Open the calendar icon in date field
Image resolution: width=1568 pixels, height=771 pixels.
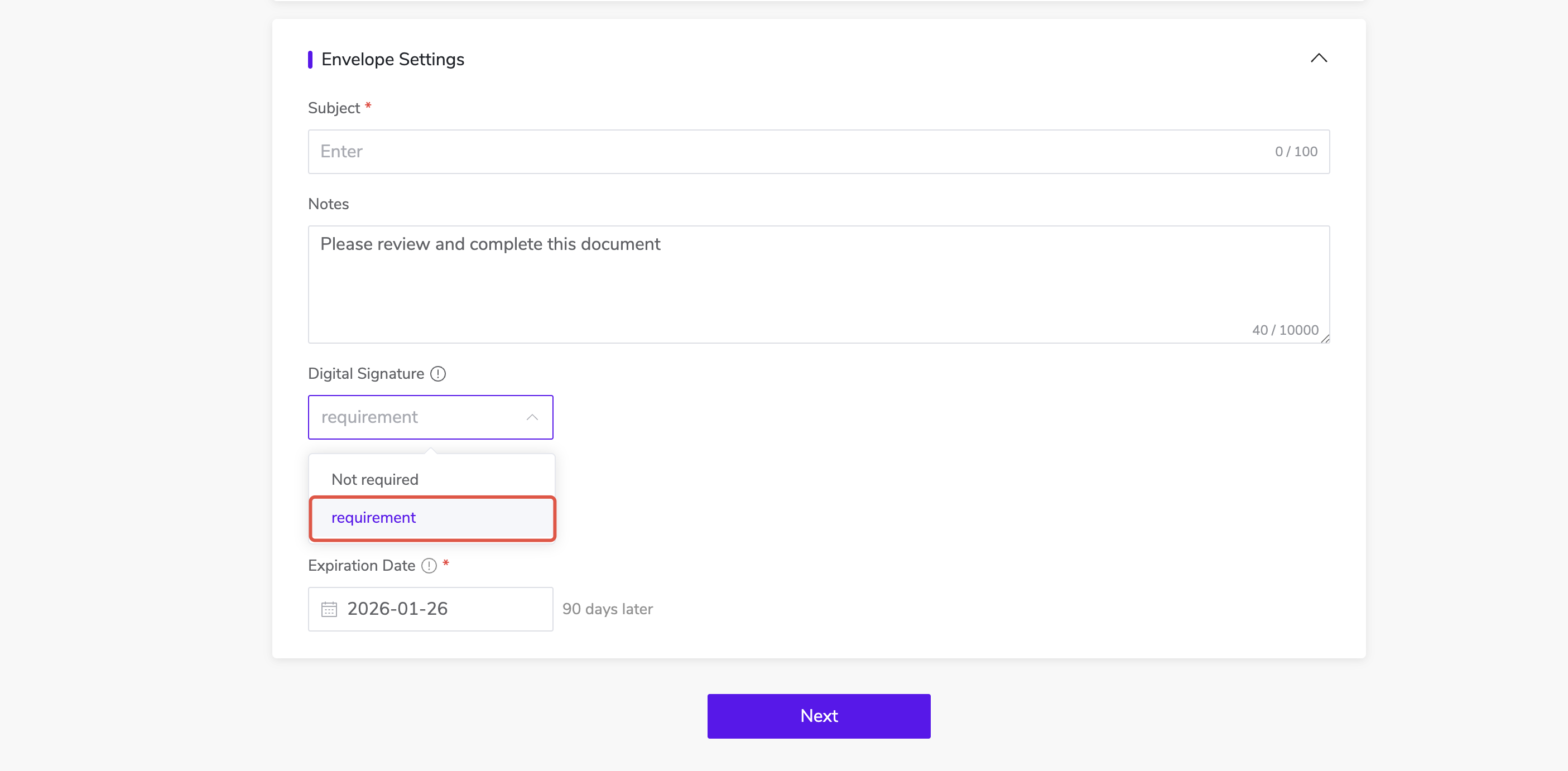[329, 609]
